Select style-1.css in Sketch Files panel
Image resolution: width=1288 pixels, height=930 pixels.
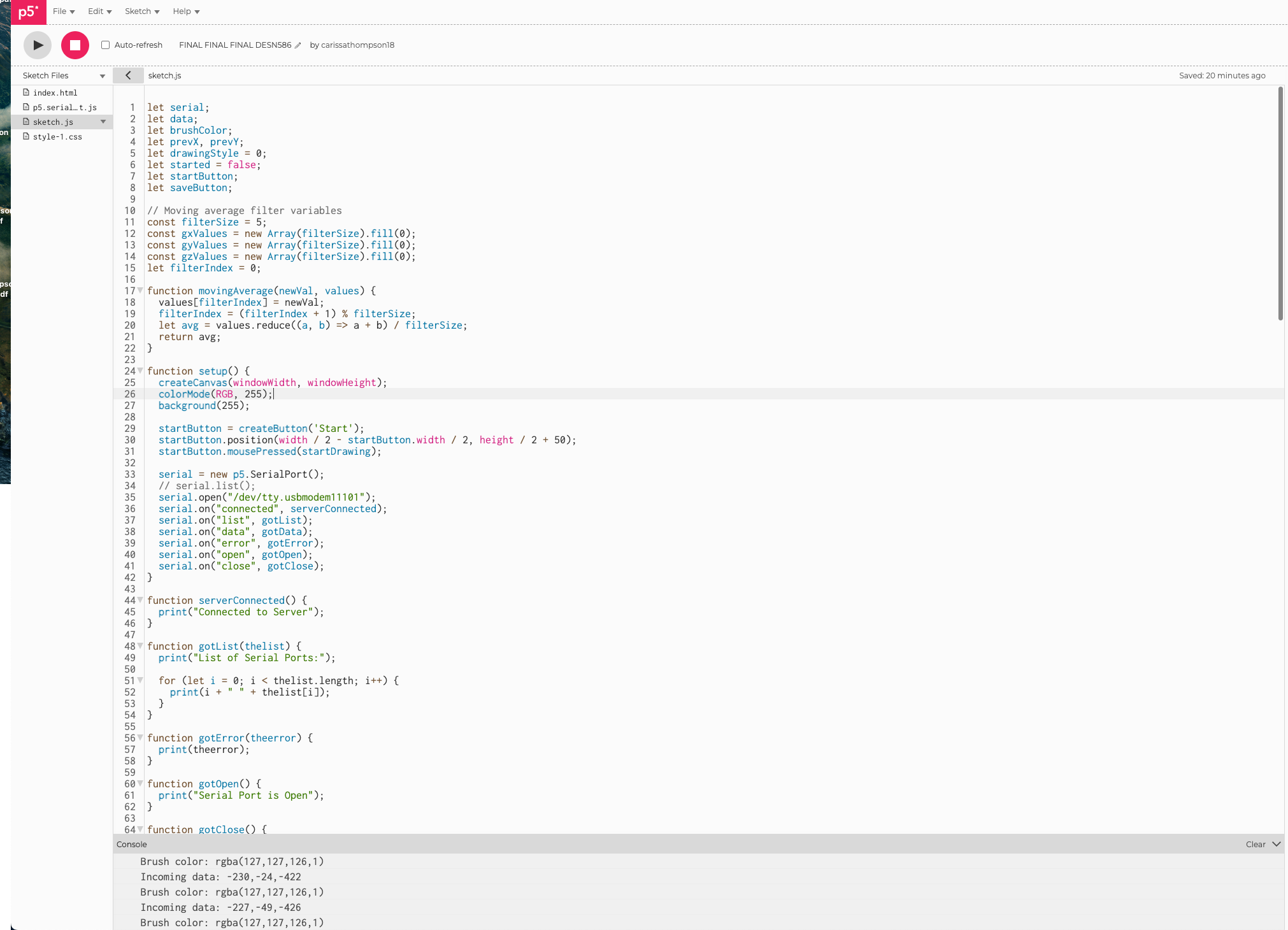57,136
